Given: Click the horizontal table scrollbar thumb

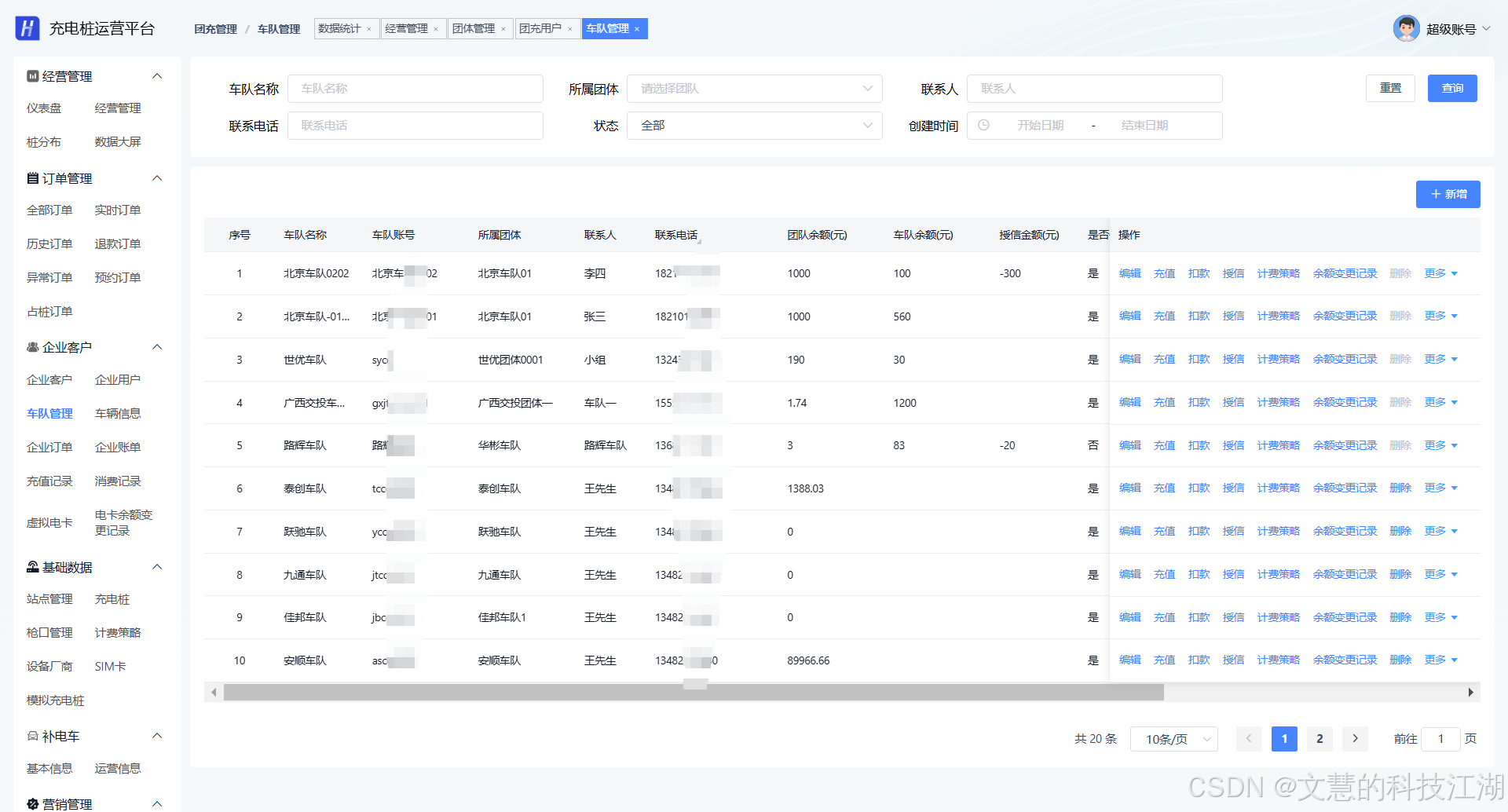Looking at the screenshot, I should 694,692.
